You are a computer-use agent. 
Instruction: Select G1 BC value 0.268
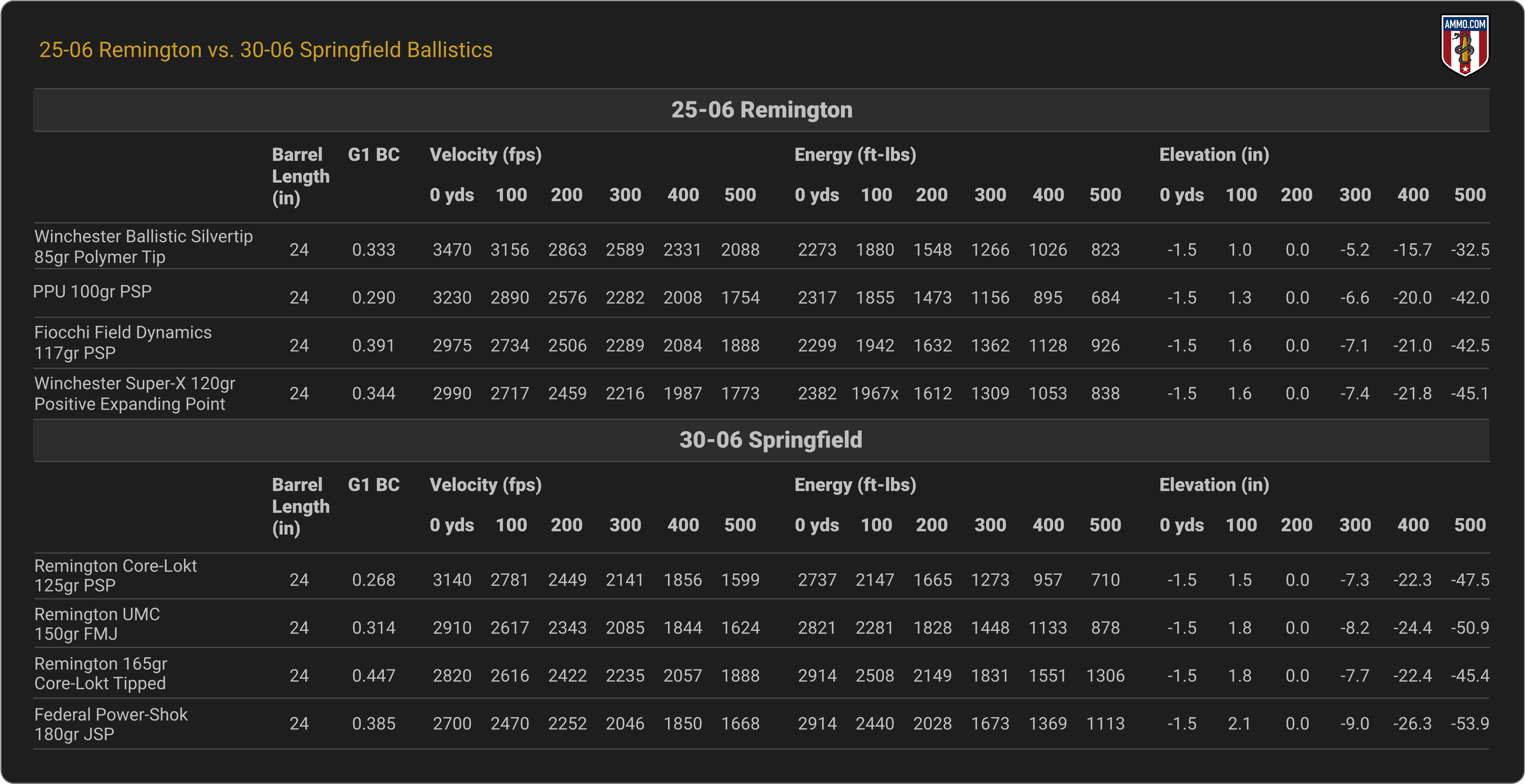tap(373, 580)
